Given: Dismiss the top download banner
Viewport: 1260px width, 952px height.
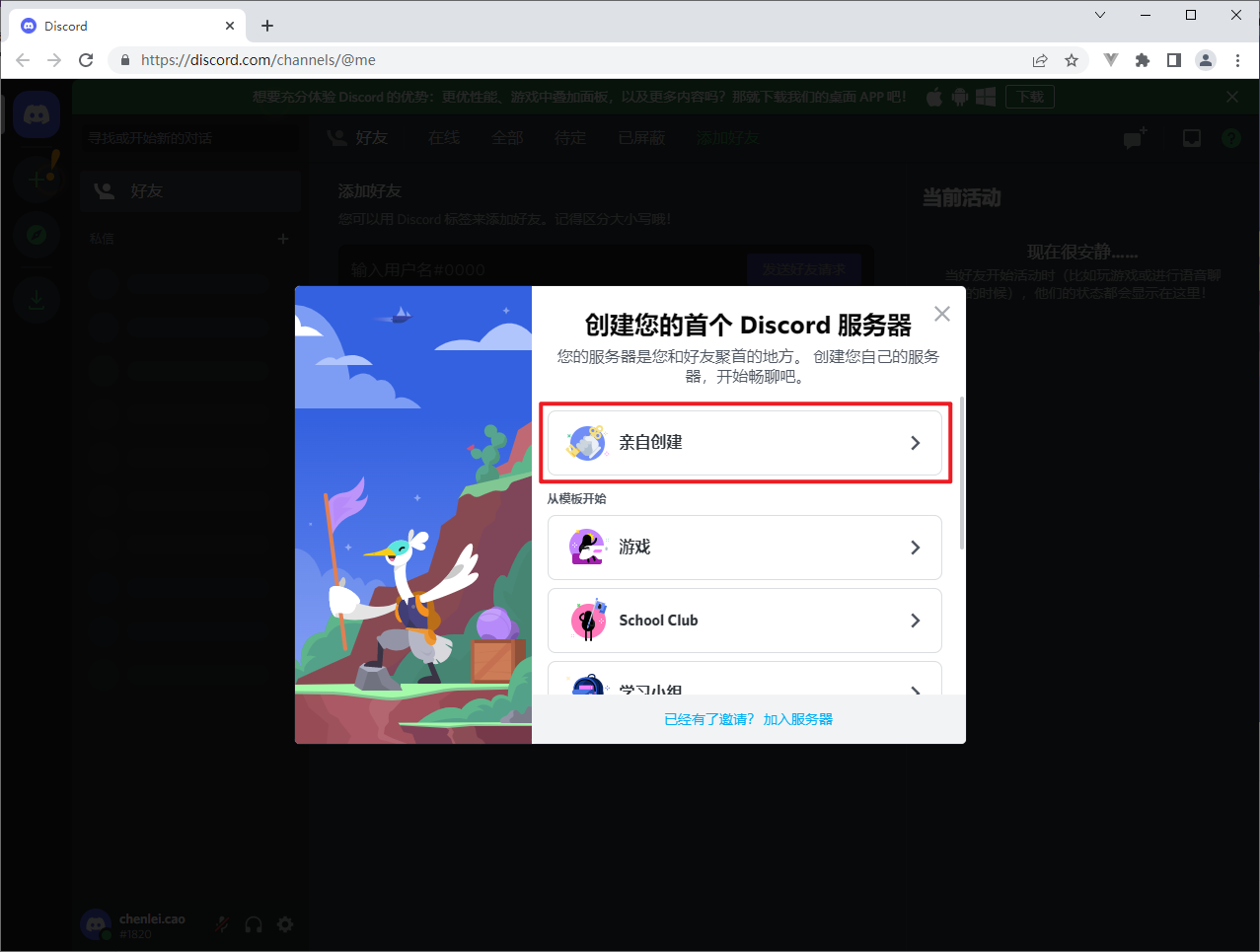Looking at the screenshot, I should point(1231,97).
